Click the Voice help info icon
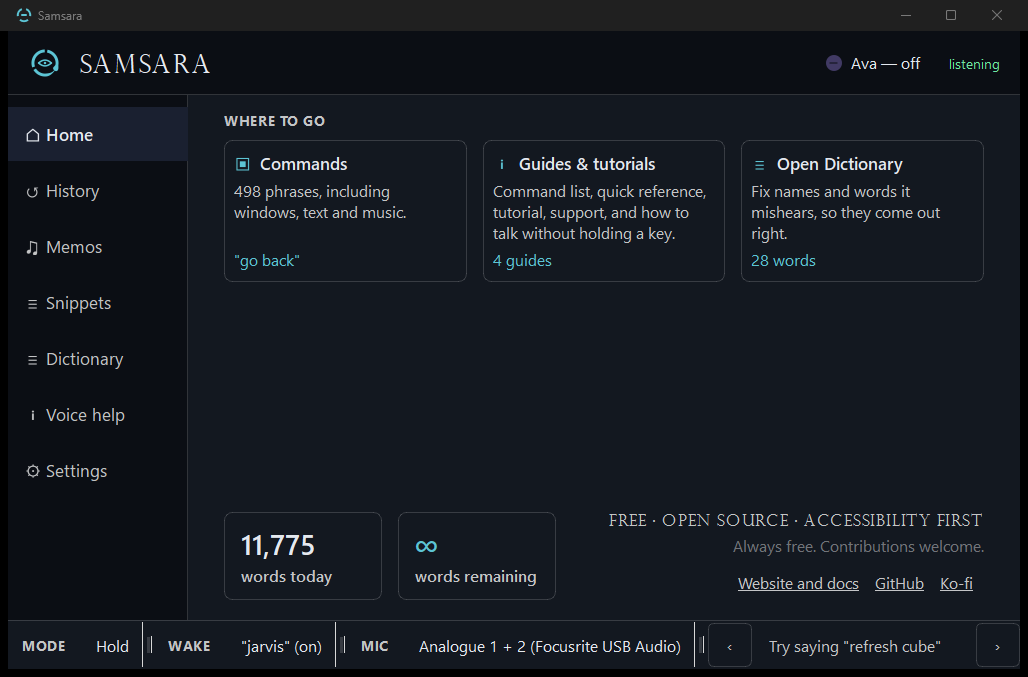1028x677 pixels. tap(33, 416)
